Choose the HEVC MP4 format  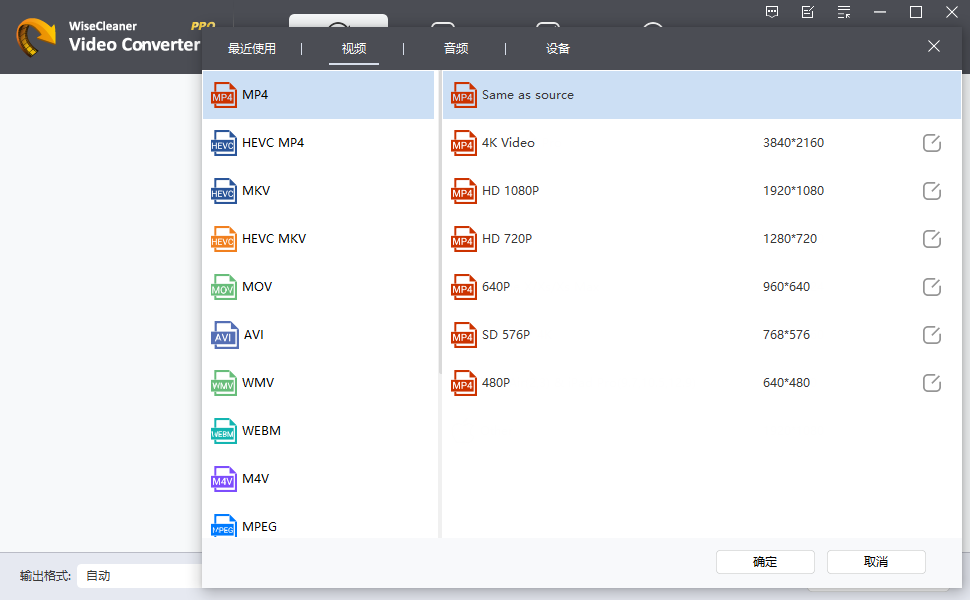318,143
